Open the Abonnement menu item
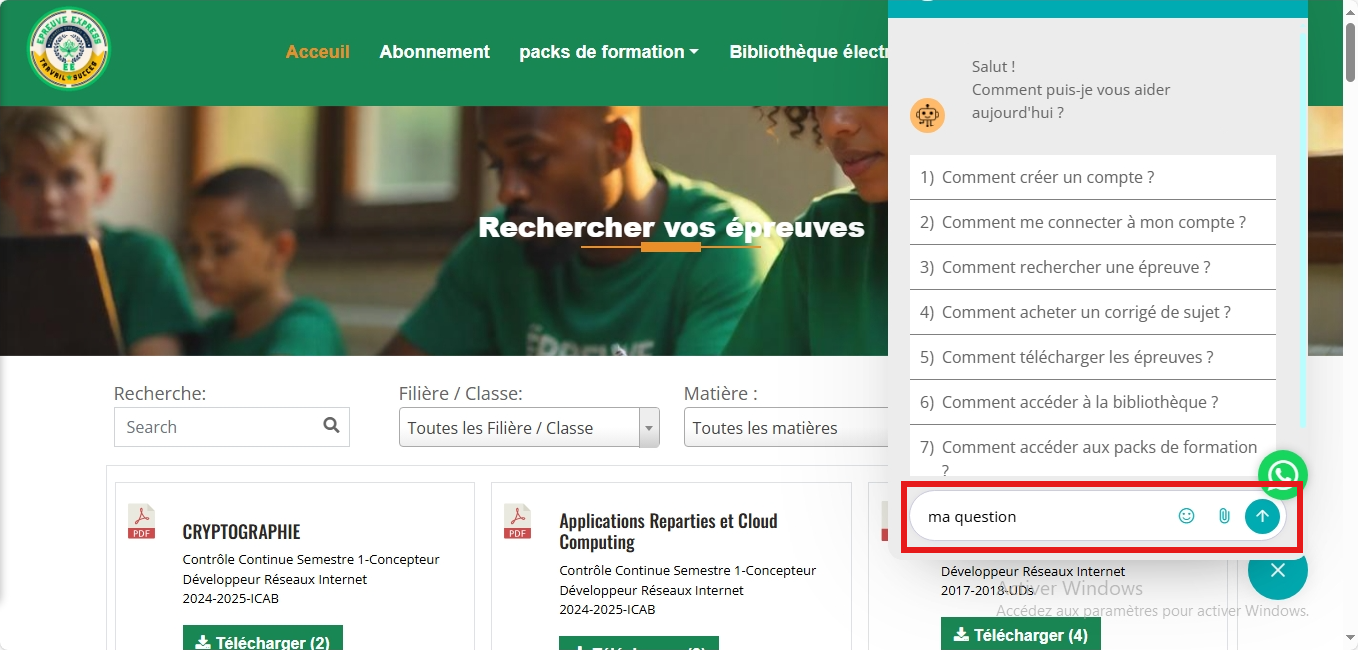Image resolution: width=1358 pixels, height=650 pixels. (x=434, y=52)
